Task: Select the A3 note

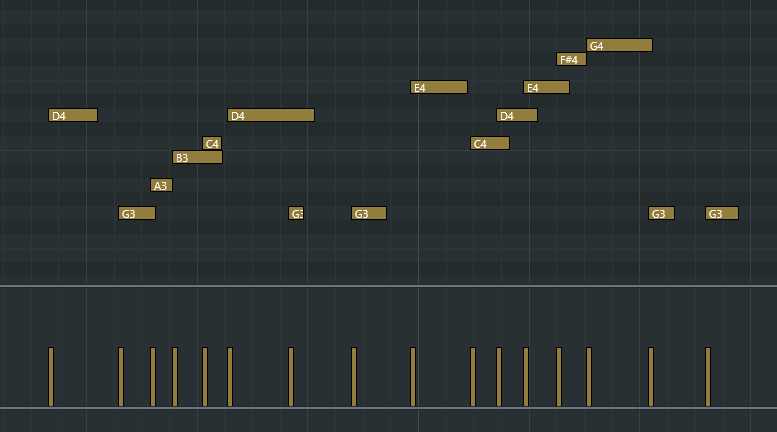Action: click(x=161, y=185)
